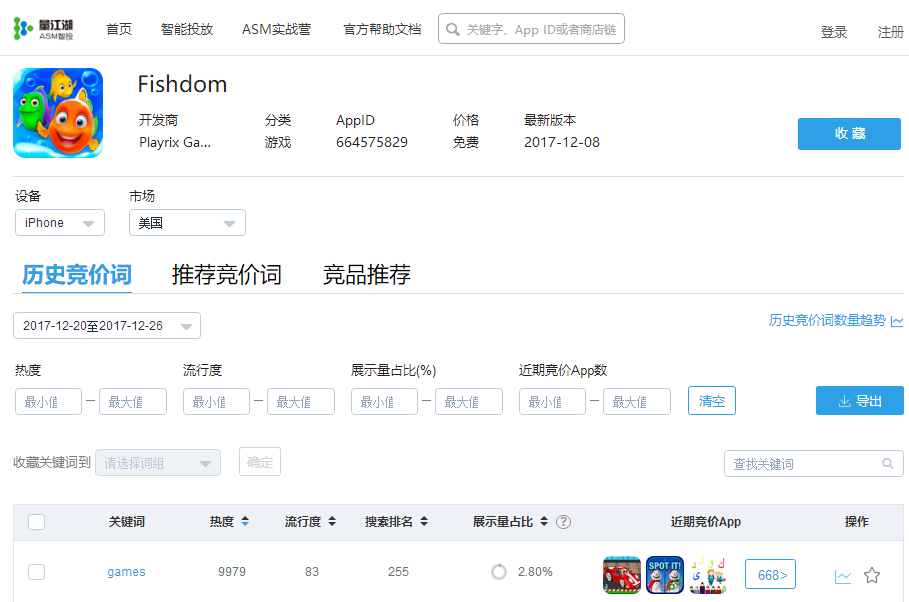This screenshot has width=909, height=602.
Task: Expand the 市场 美国 dropdown
Action: [x=187, y=223]
